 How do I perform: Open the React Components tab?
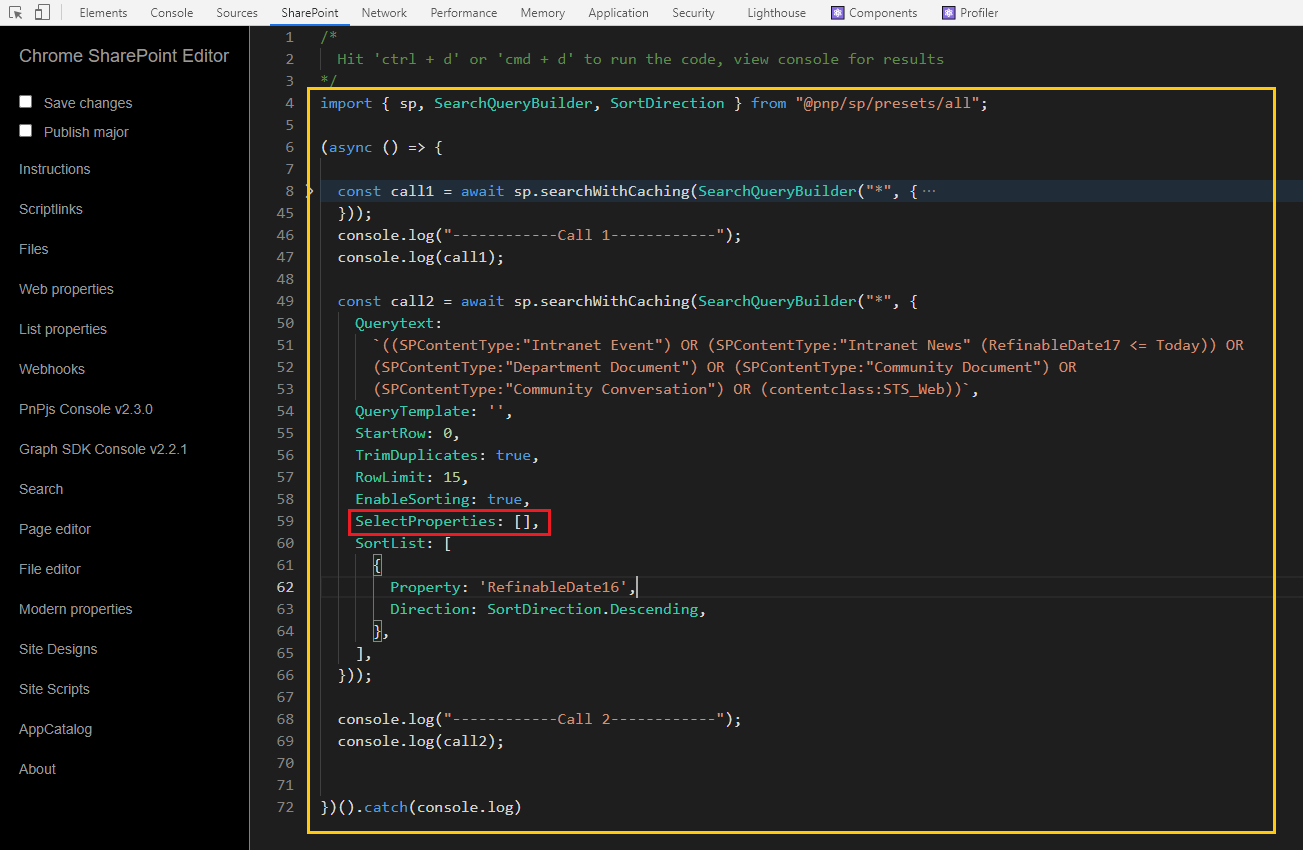point(874,13)
